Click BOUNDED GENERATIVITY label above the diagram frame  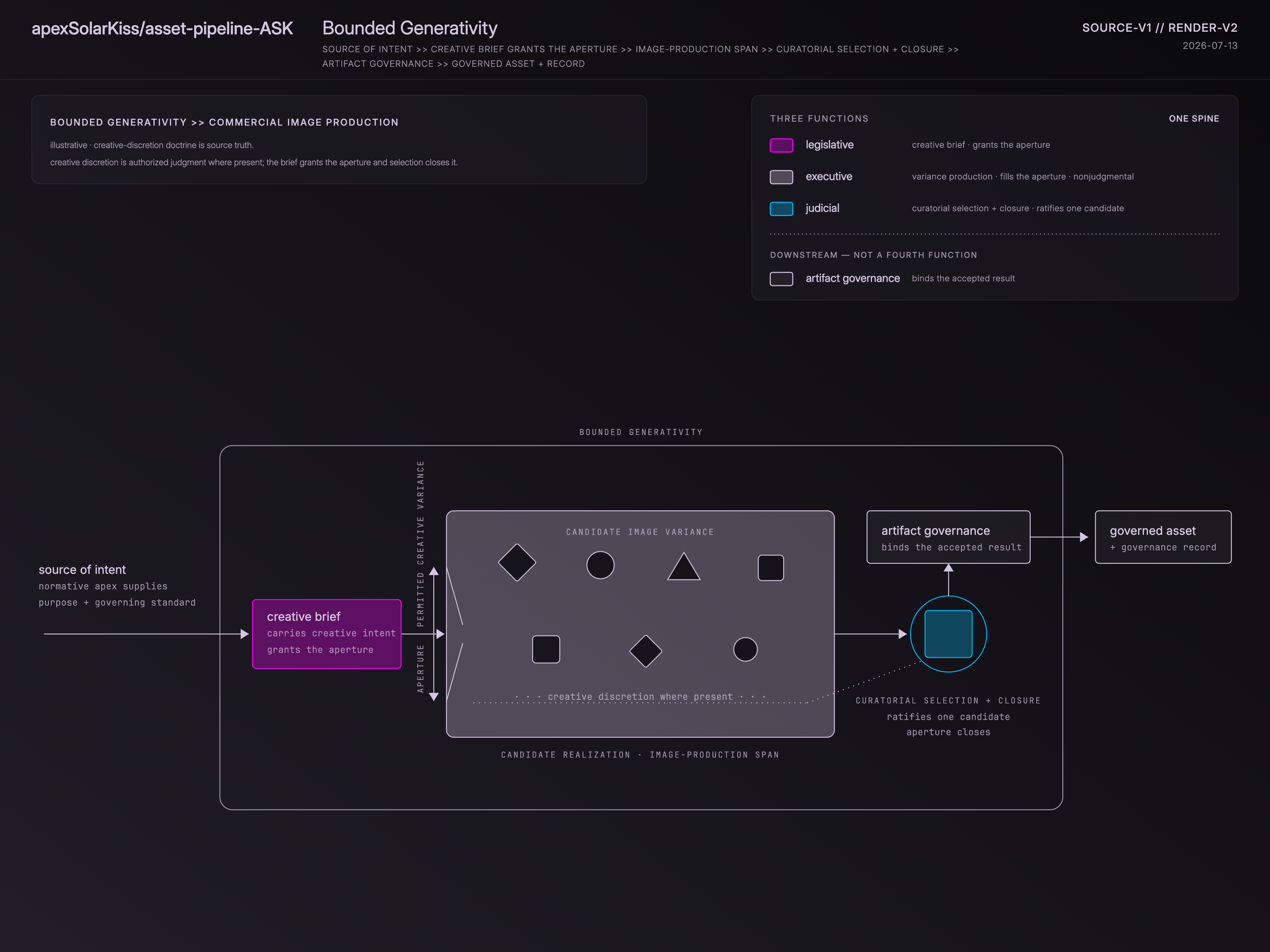(641, 432)
